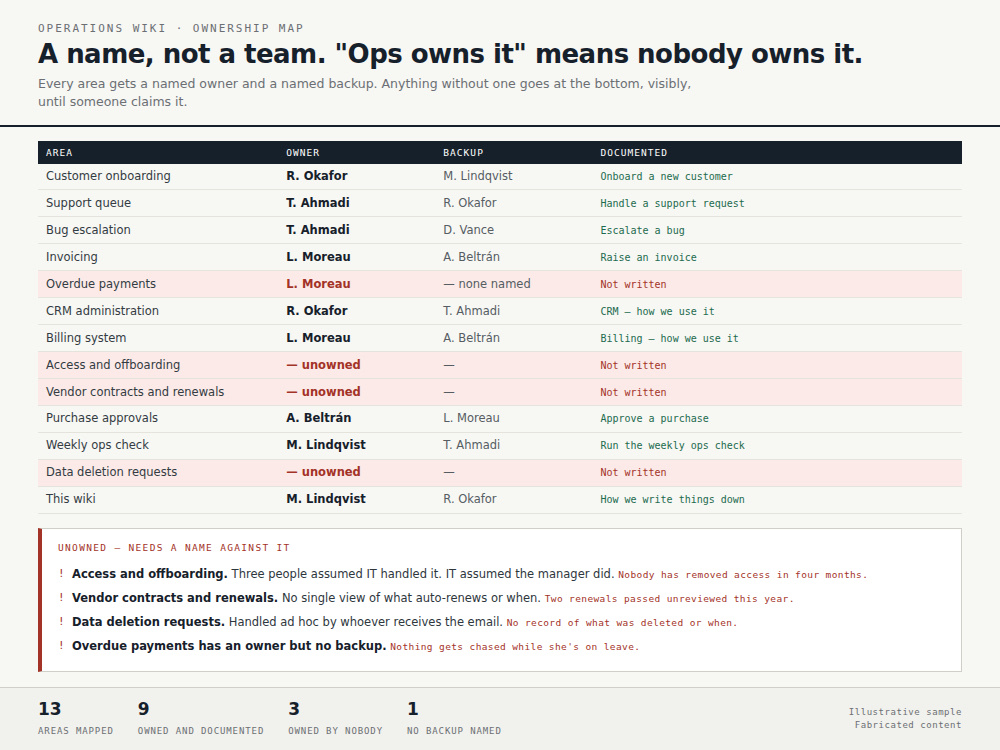Click 'Overdue payments has an owner but no backup.'
The width and height of the screenshot is (1000, 750).
pos(229,645)
